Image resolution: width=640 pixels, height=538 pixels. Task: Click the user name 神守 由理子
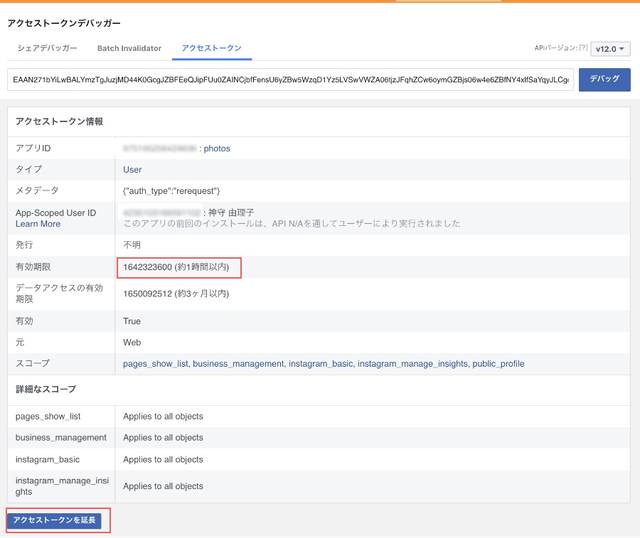231,213
